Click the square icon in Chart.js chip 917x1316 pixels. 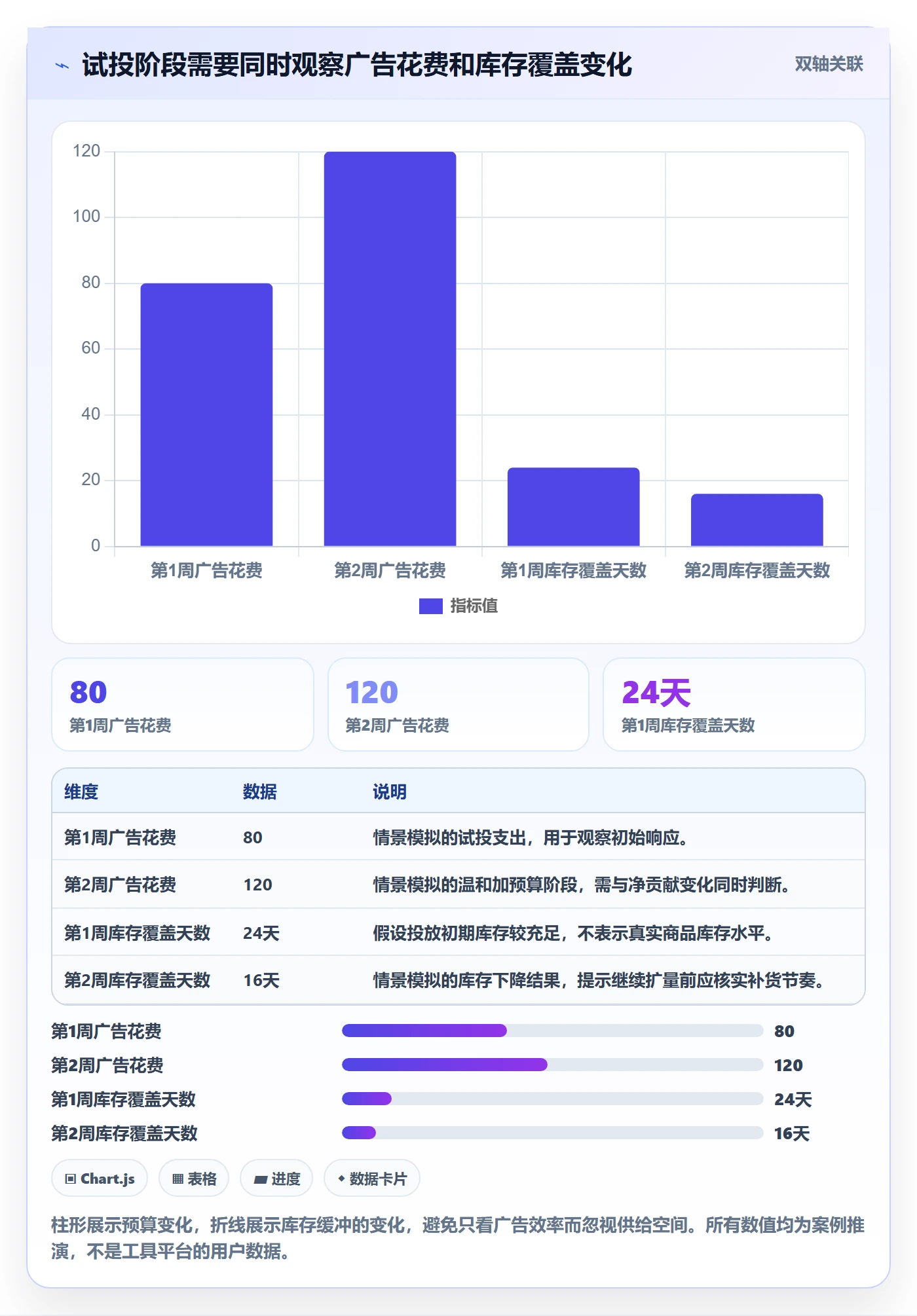click(71, 1179)
